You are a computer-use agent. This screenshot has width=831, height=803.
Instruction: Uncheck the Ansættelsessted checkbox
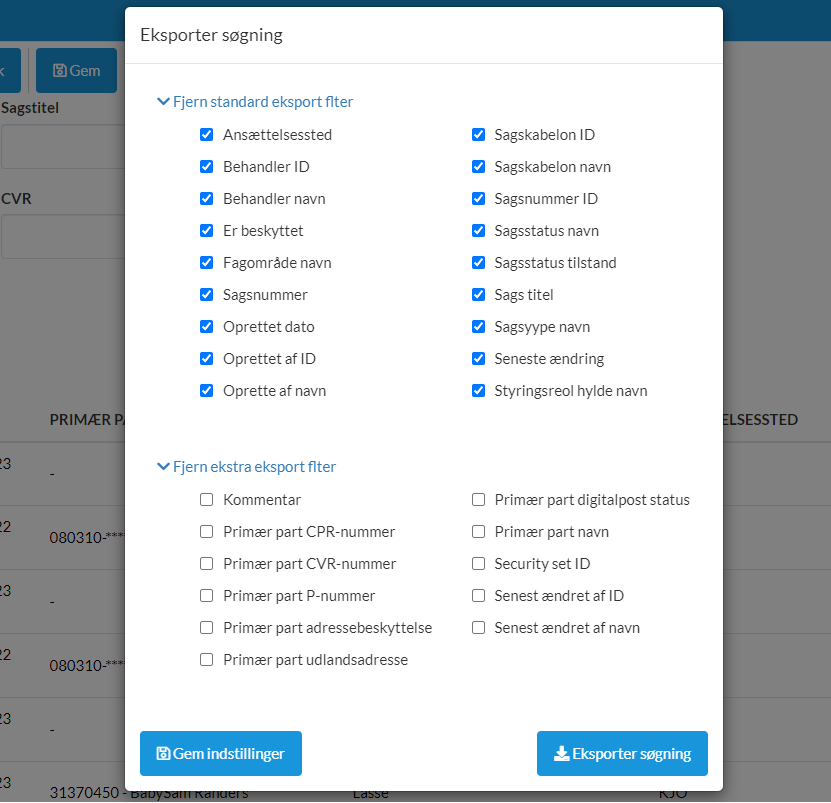click(207, 135)
